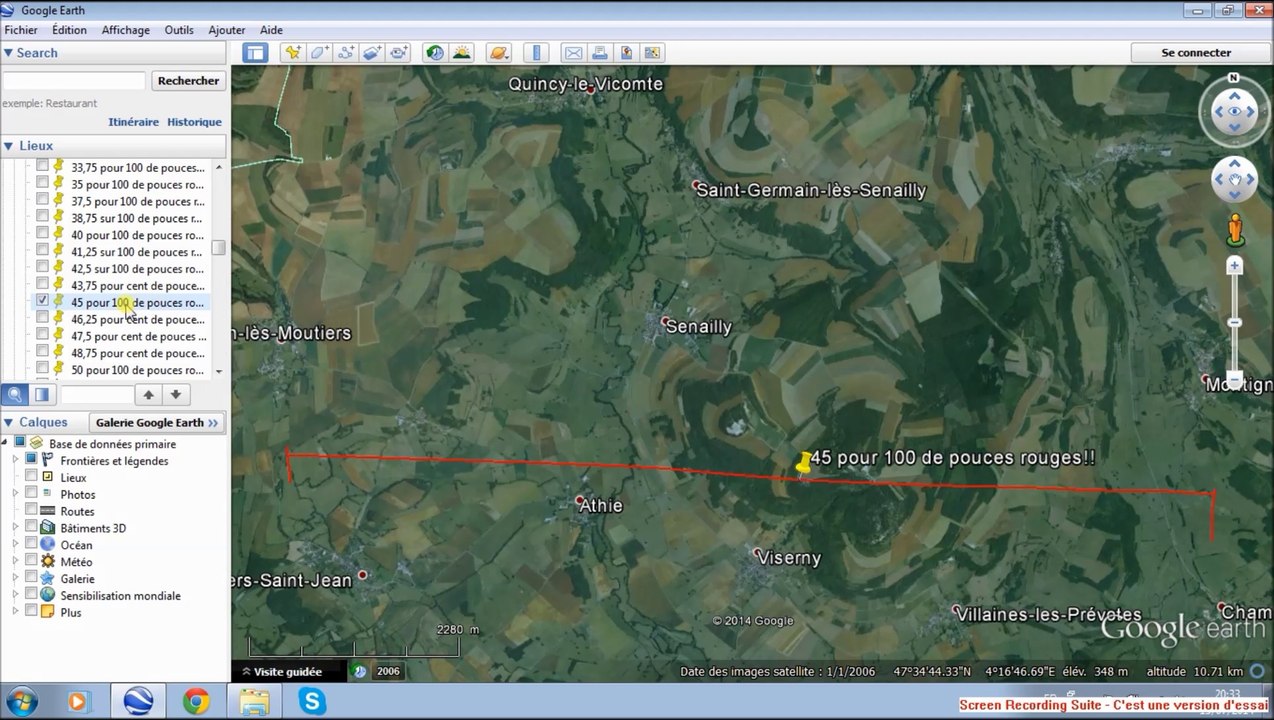Toggle the Frontières et légendes layer checkbox
The image size is (1274, 720).
pos(31,459)
